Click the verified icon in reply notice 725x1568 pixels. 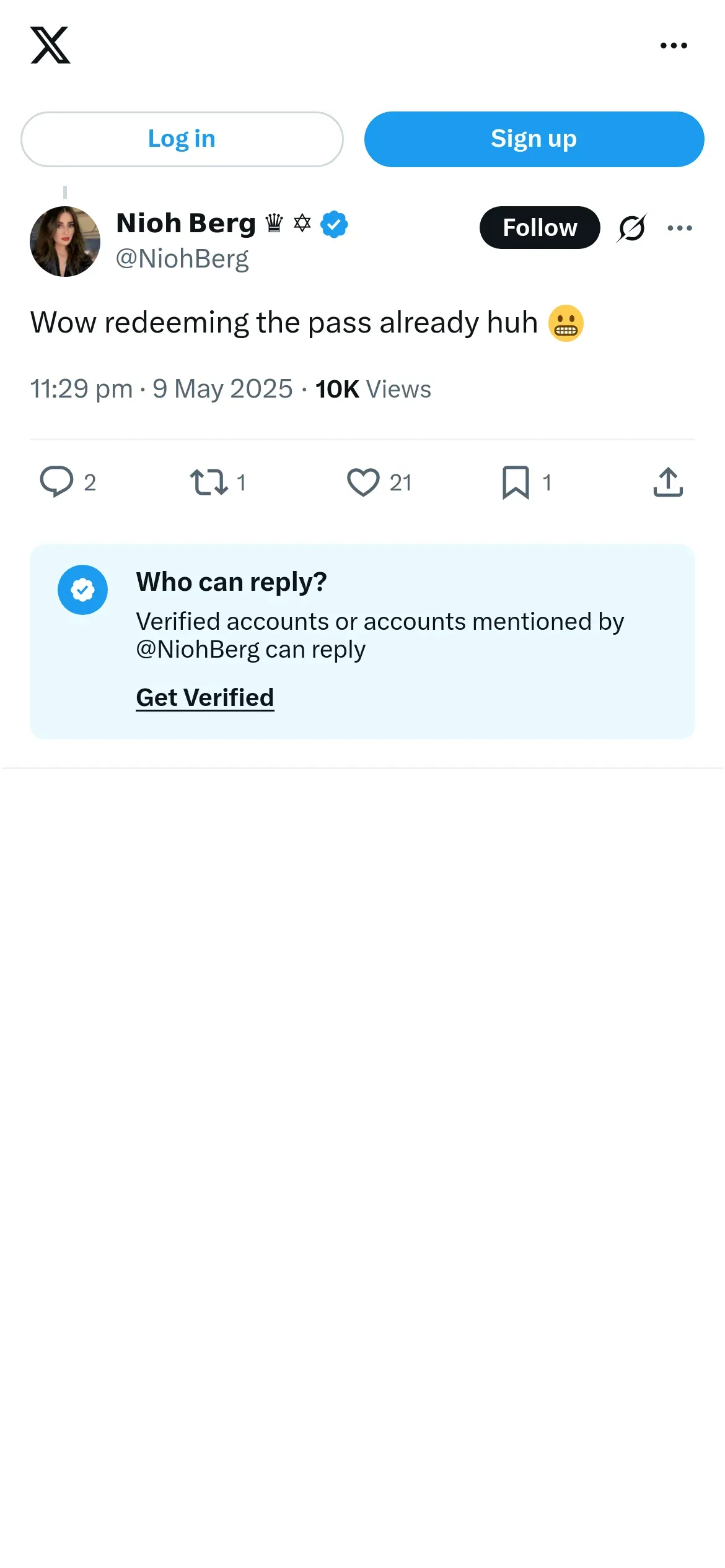tap(82, 590)
